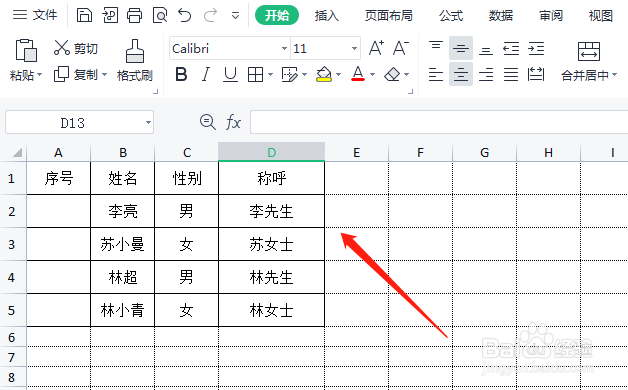
Task: Click cell containing 林先生
Action: tap(272, 277)
